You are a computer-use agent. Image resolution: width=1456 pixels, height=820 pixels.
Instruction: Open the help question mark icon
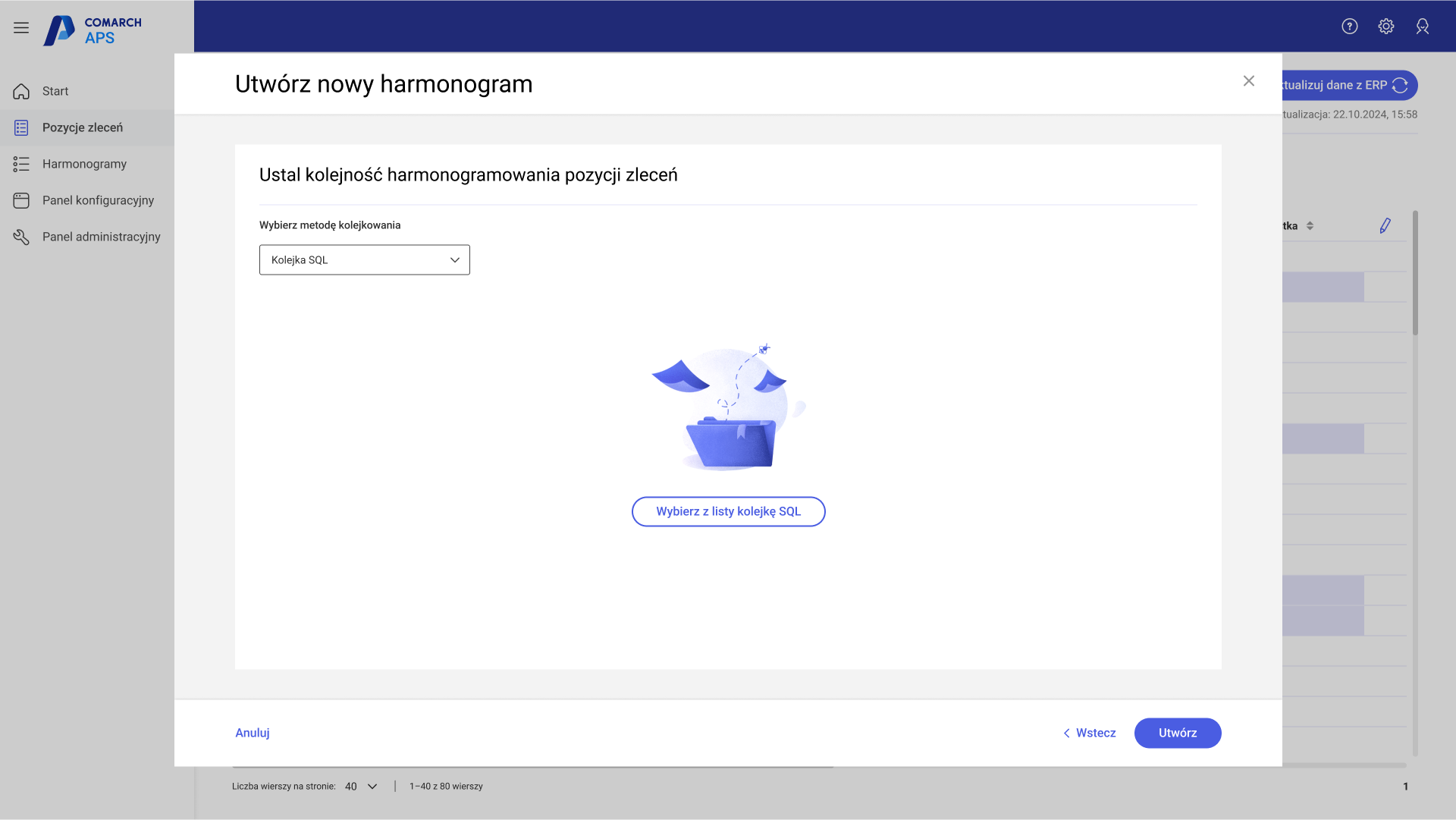[1349, 27]
